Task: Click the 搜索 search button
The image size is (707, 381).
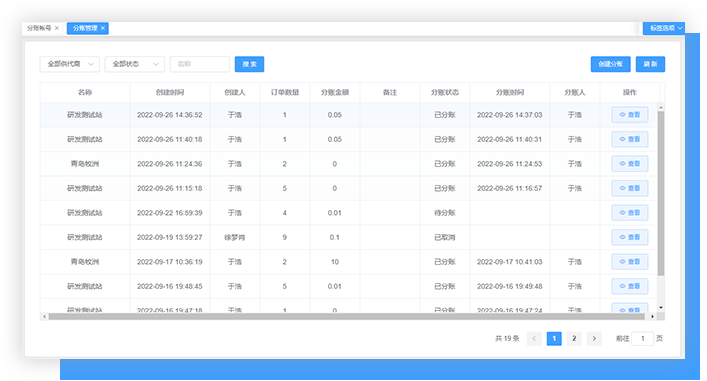Action: pos(249,64)
